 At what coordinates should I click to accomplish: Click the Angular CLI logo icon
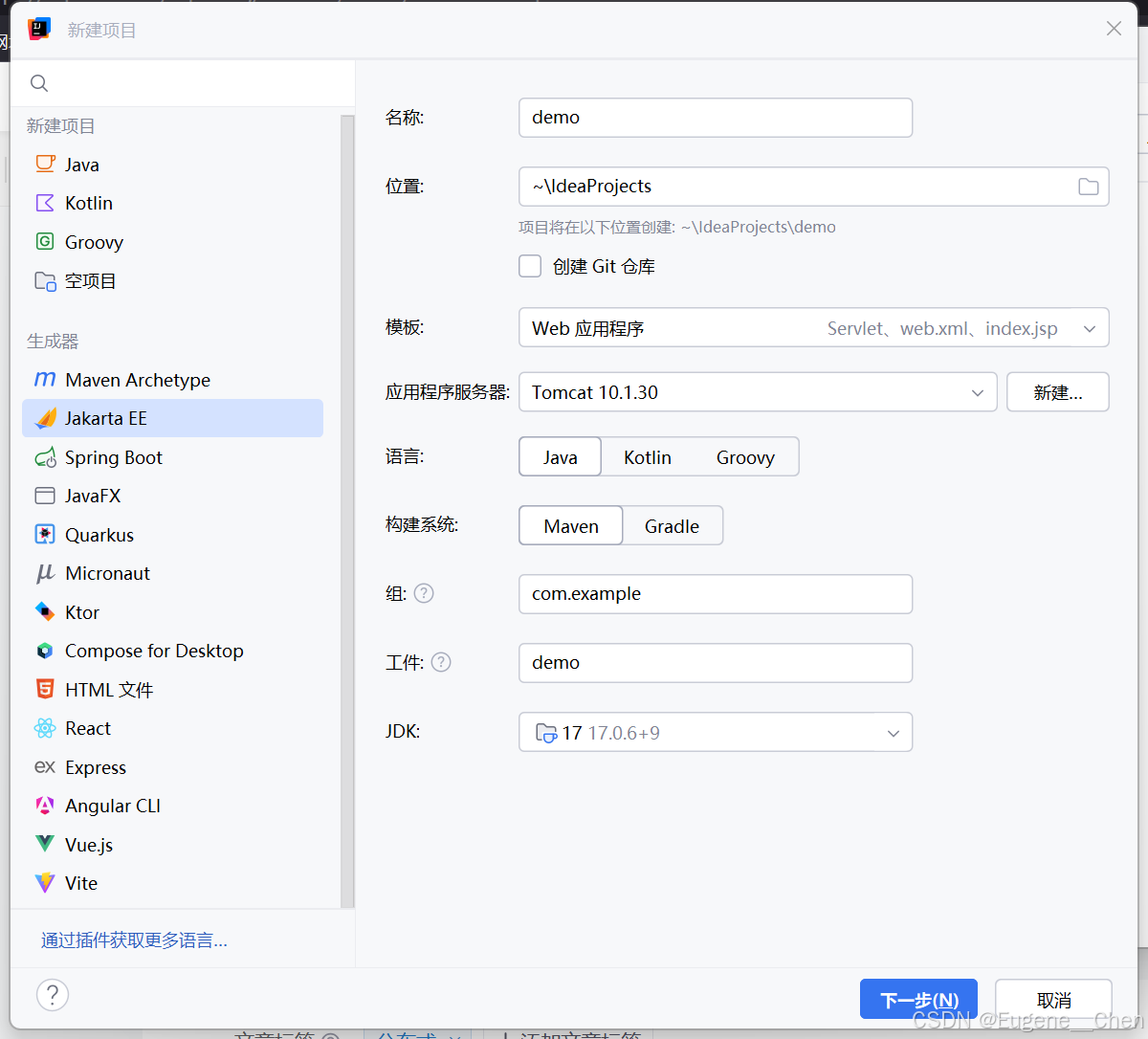click(45, 806)
